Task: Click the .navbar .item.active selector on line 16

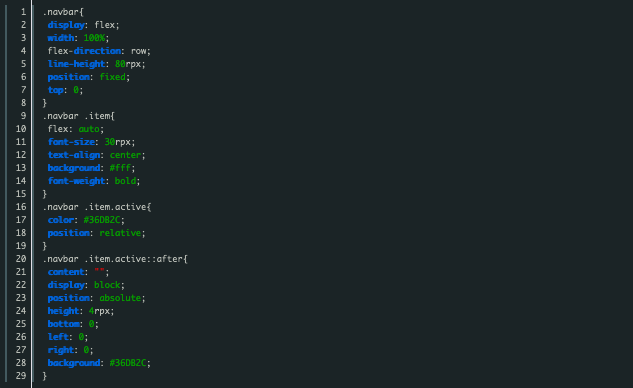Action: point(95,207)
